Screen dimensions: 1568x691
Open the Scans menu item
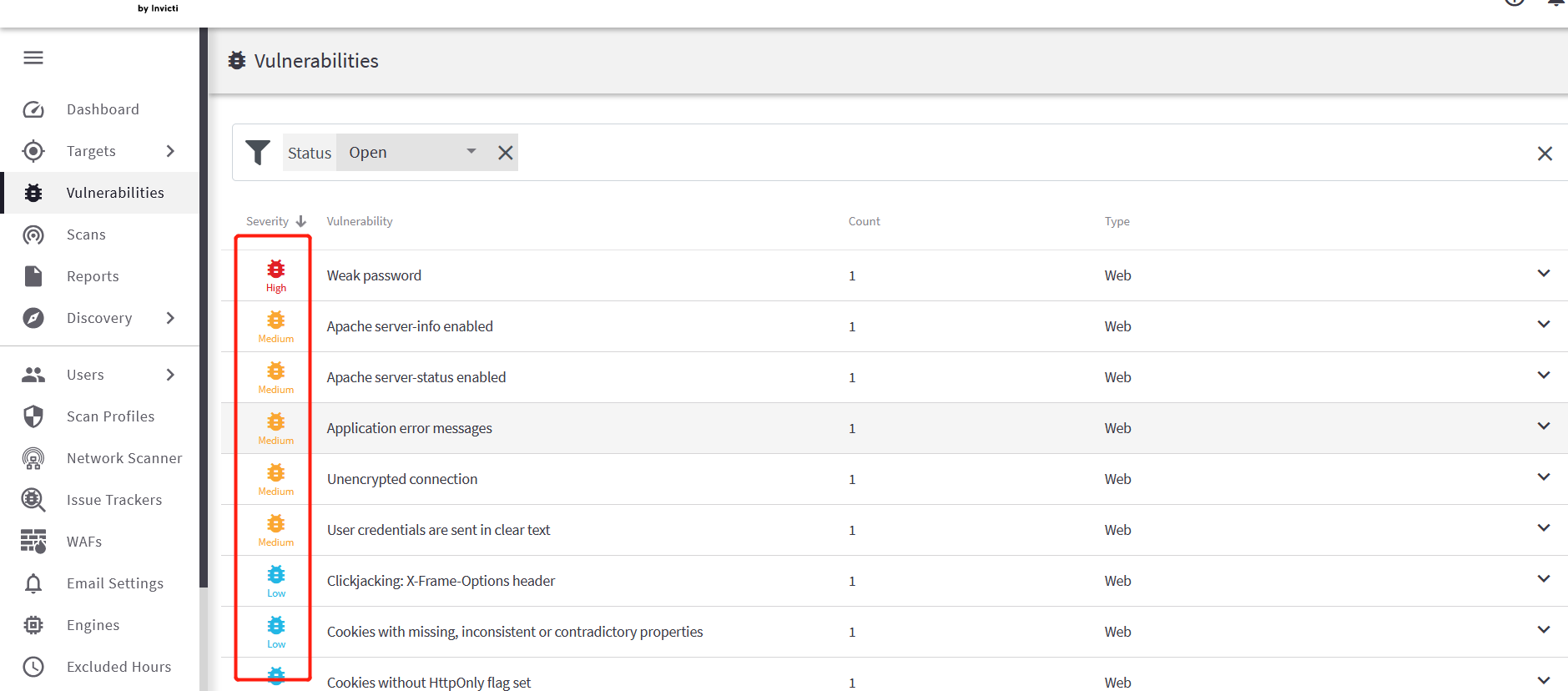tap(100, 235)
